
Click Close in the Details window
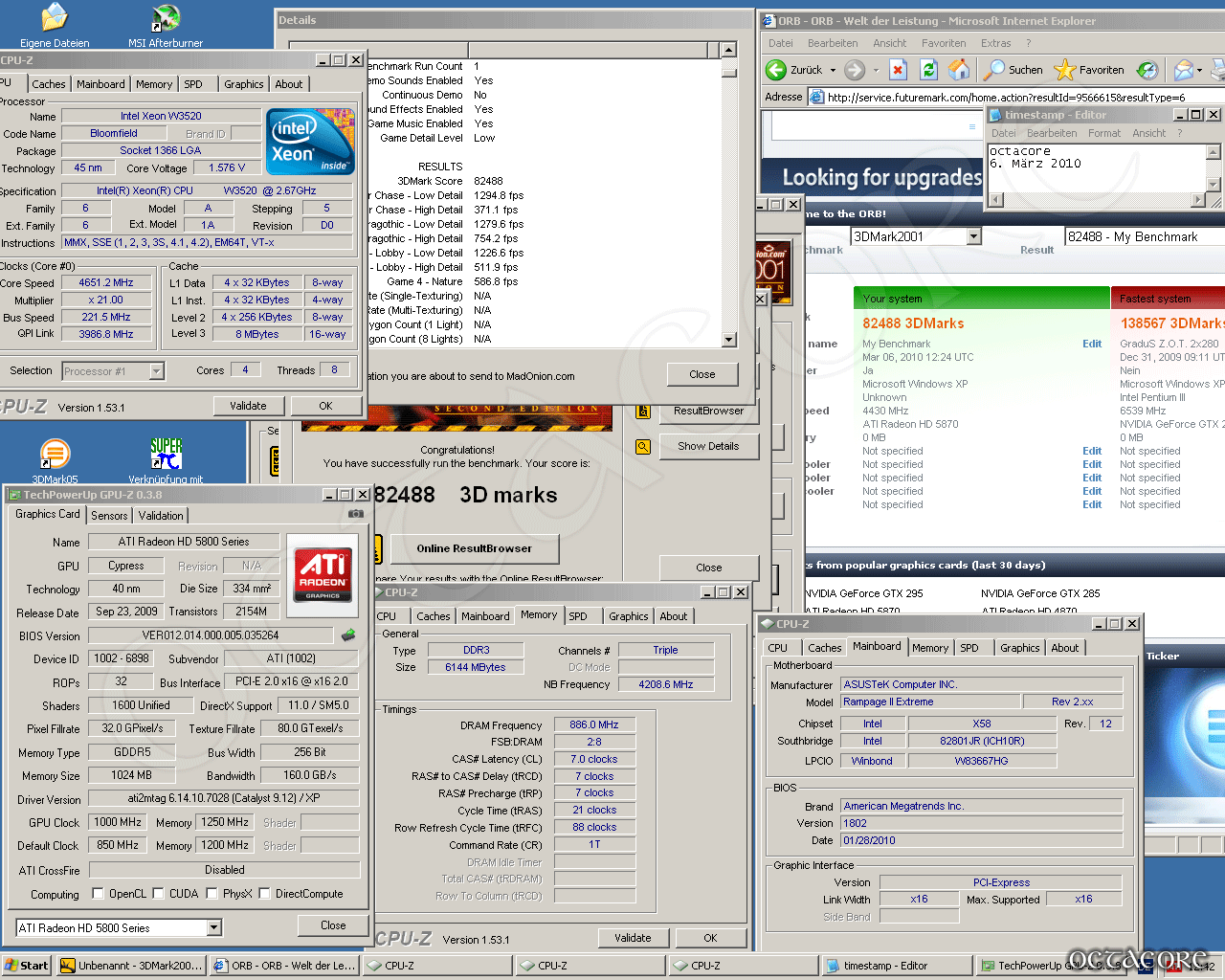coord(702,374)
